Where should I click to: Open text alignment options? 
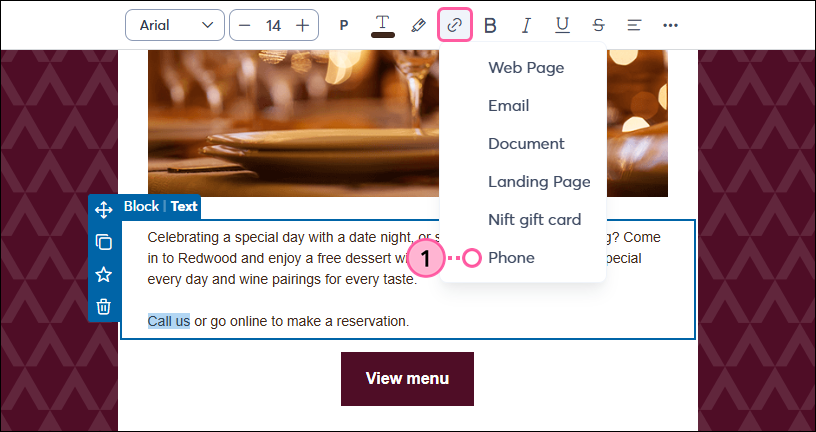(634, 25)
